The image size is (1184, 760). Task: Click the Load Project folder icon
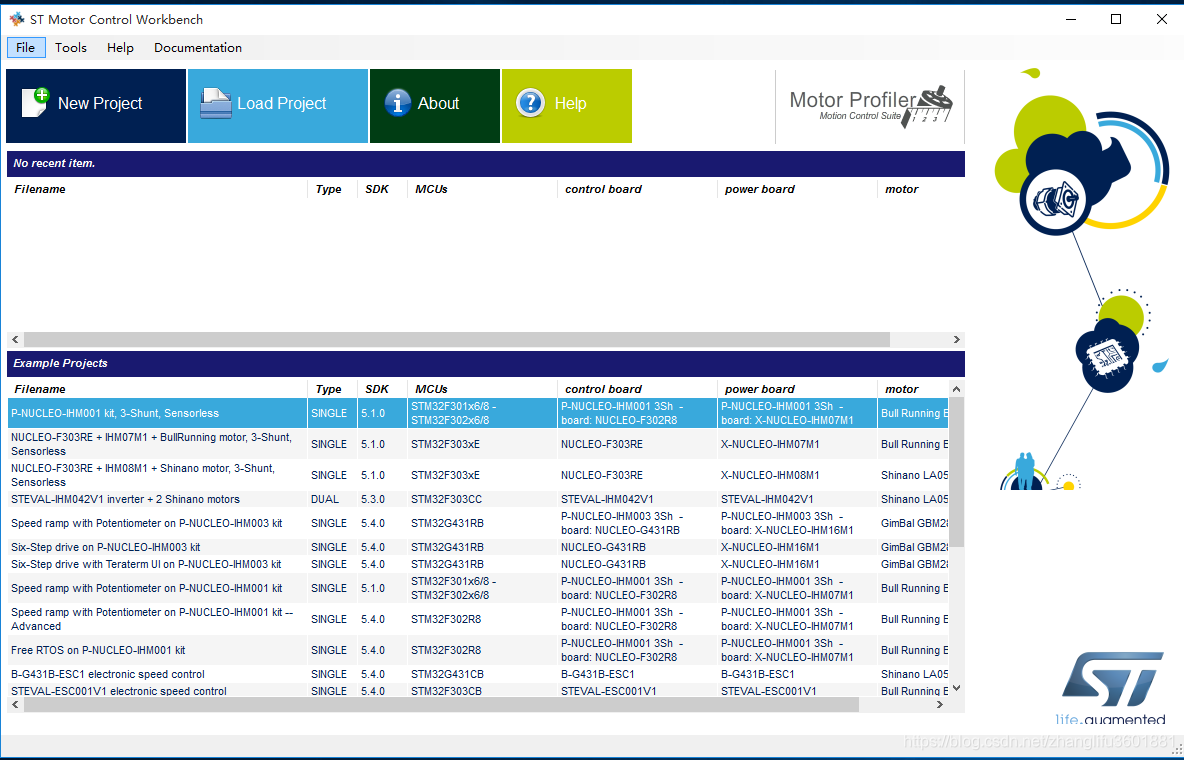[215, 103]
